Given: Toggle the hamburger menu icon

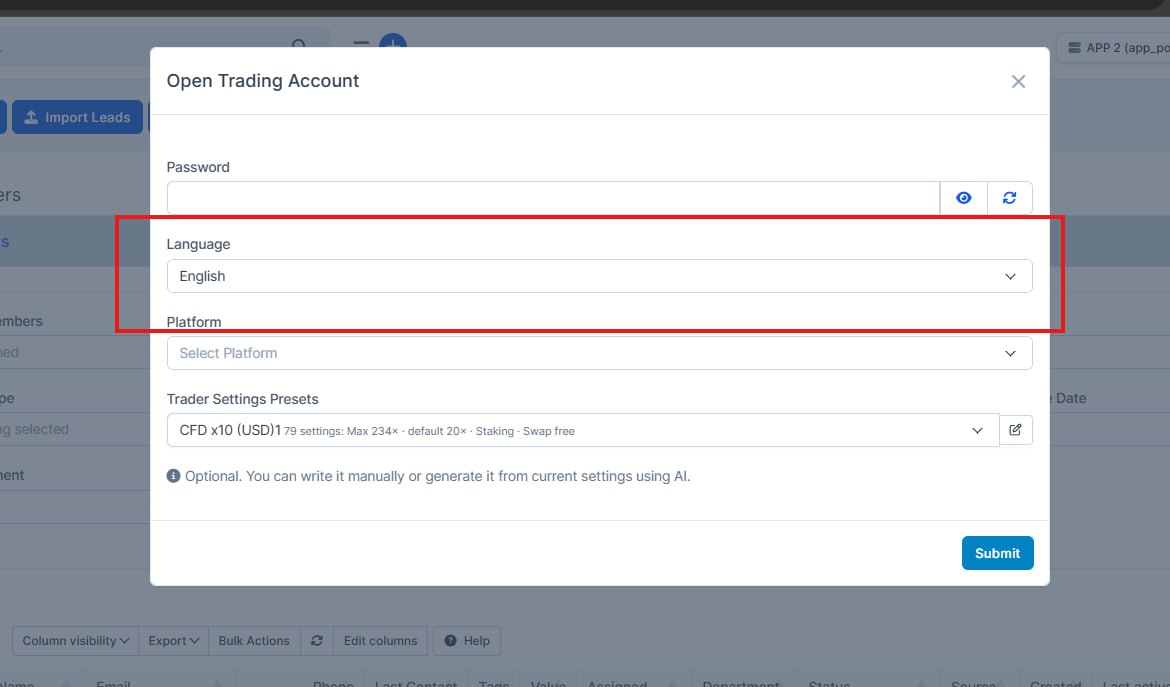Looking at the screenshot, I should tap(362, 45).
